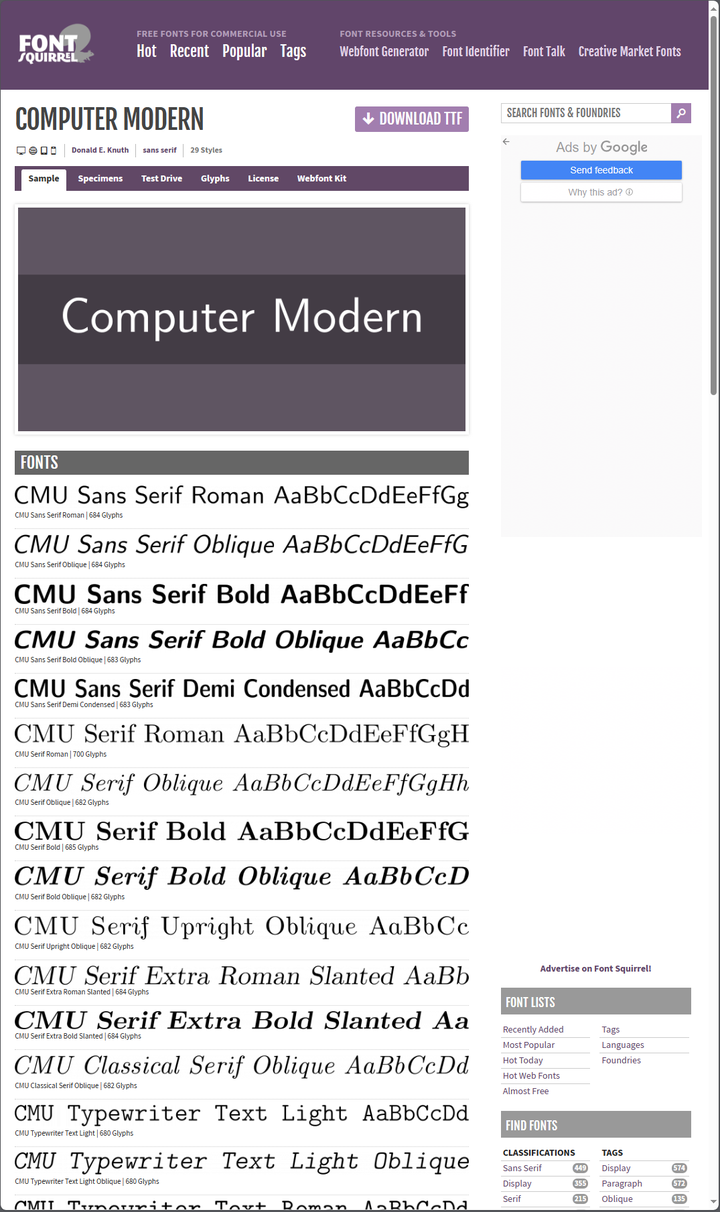Click the ereader usage icon
Viewport: 720px width, 1212px height.
pyautogui.click(x=31, y=148)
